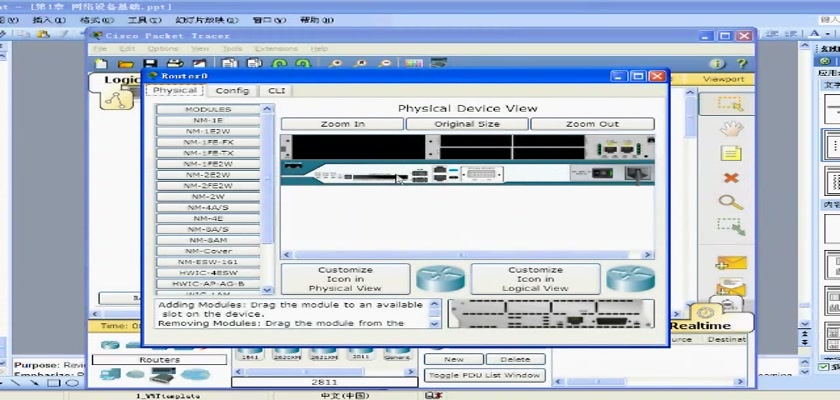Open the Extensions menu in Packet Tracer

click(x=276, y=49)
